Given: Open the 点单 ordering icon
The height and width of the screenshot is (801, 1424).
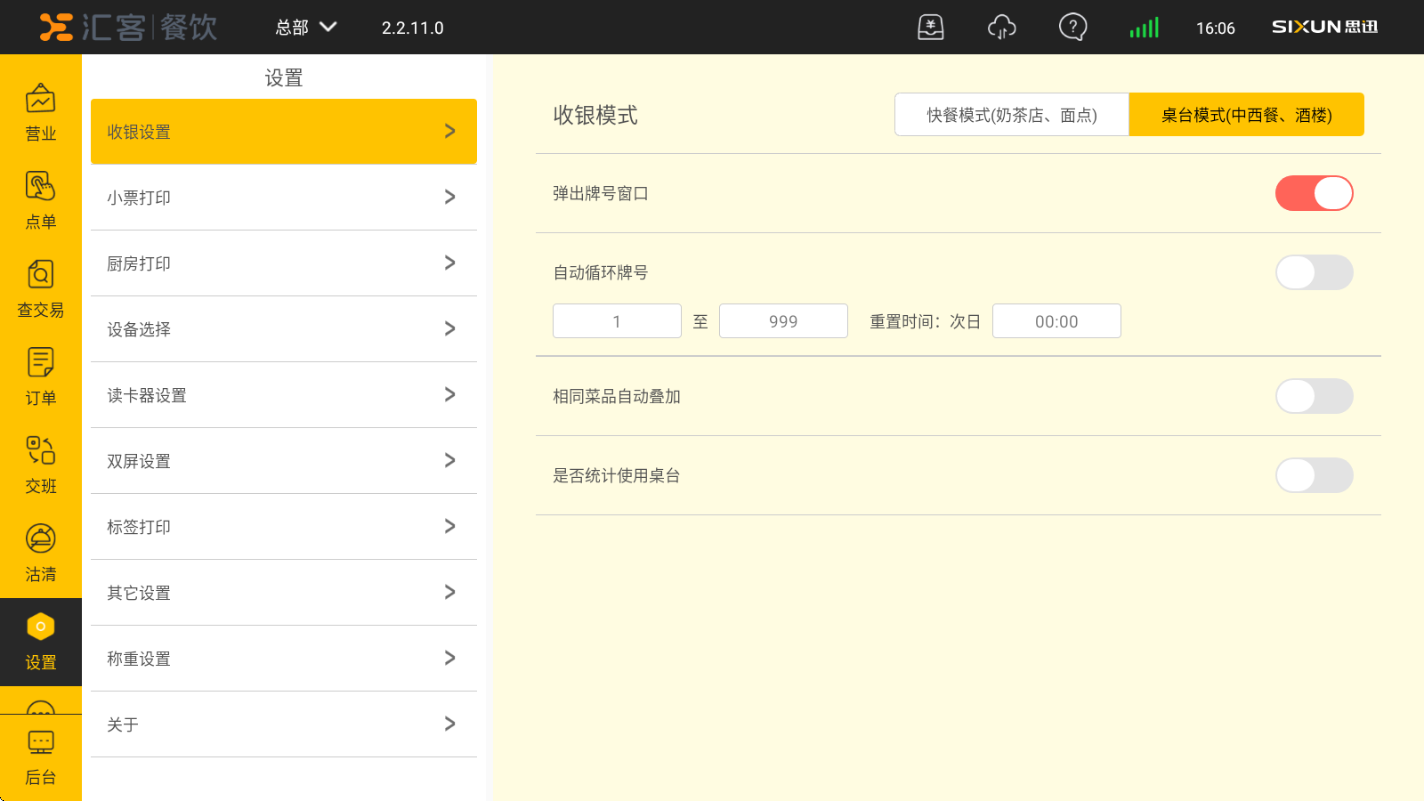Looking at the screenshot, I should point(40,200).
